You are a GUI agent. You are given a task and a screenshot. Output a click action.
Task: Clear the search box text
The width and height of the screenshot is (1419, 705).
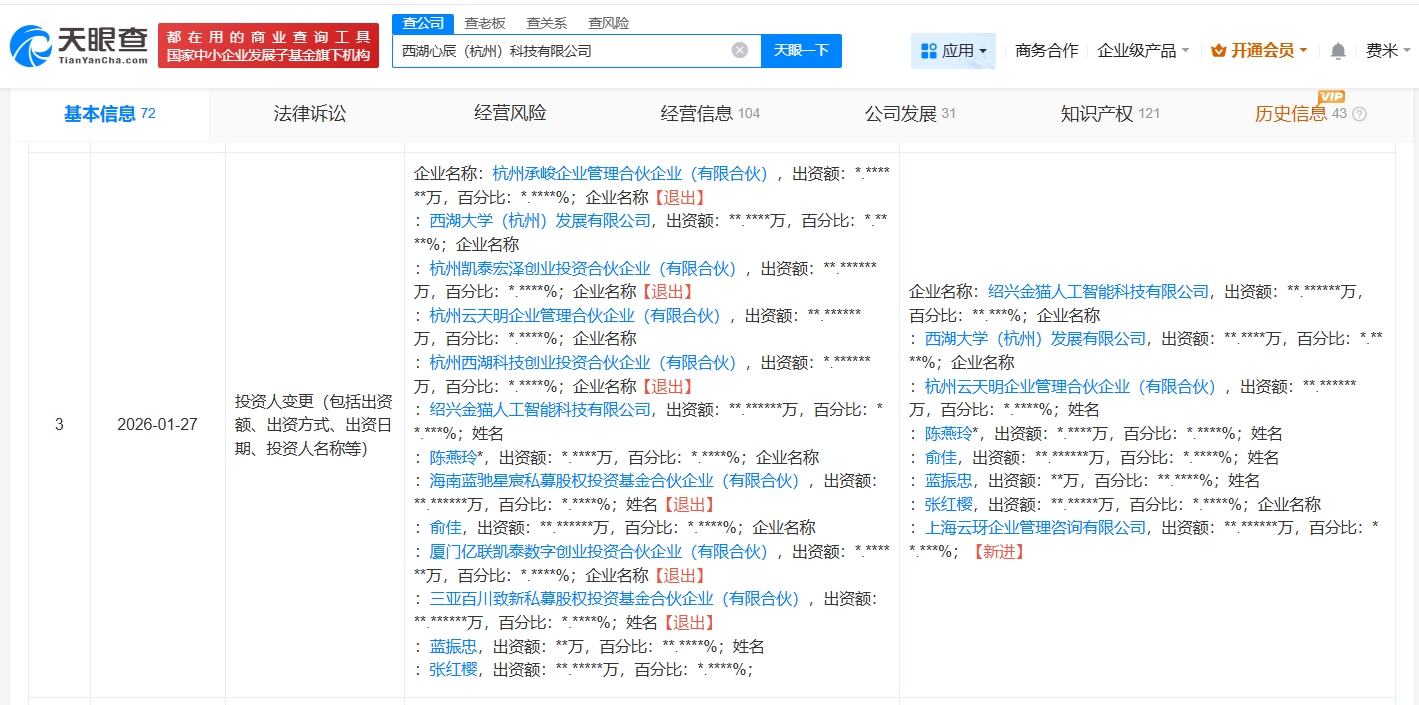(x=739, y=50)
